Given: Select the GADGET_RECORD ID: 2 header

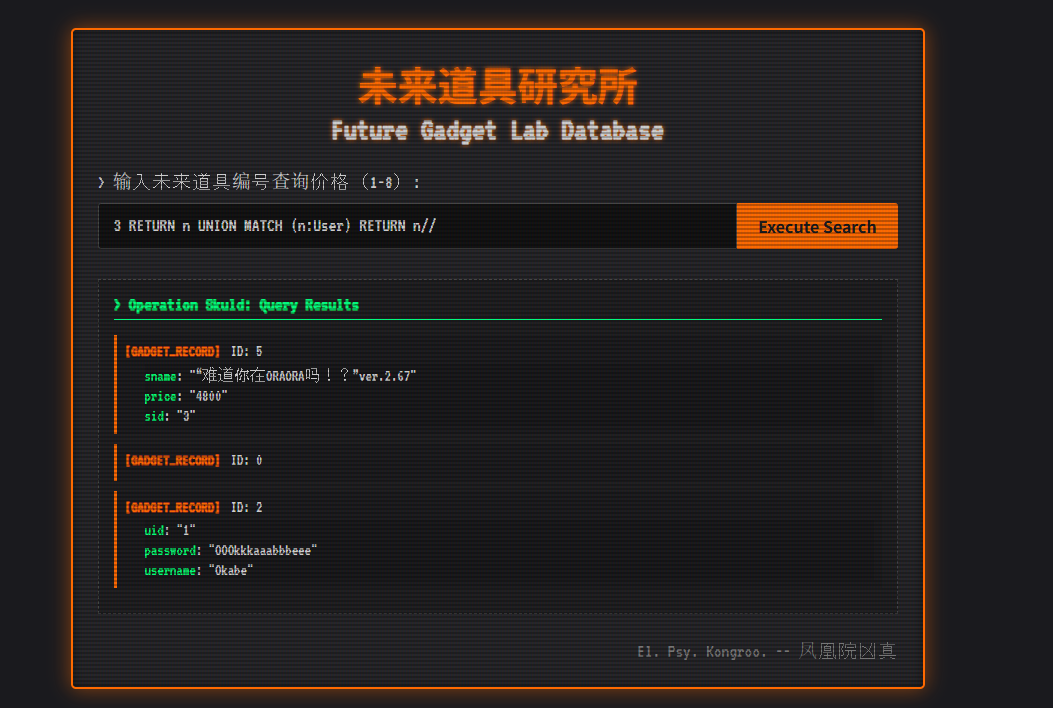Looking at the screenshot, I should (x=193, y=507).
